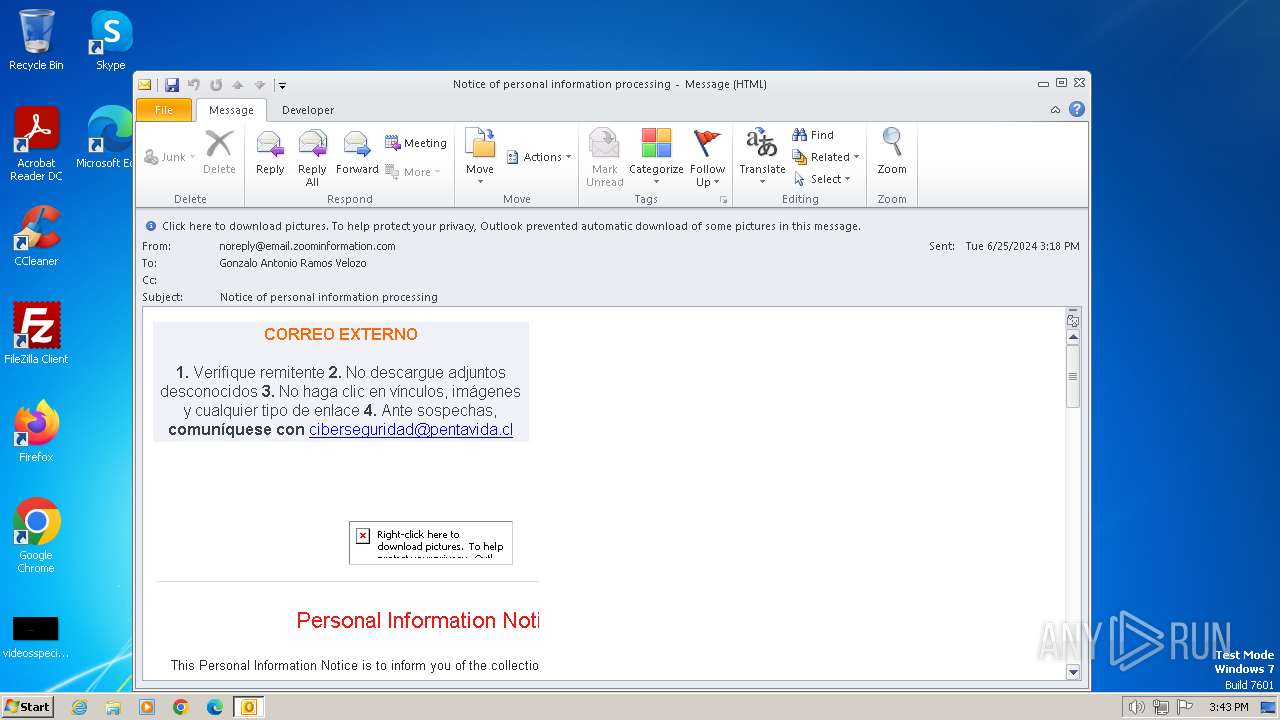Click the Zoom magnifier icon
Viewport: 1280px width, 720px height.
892,153
